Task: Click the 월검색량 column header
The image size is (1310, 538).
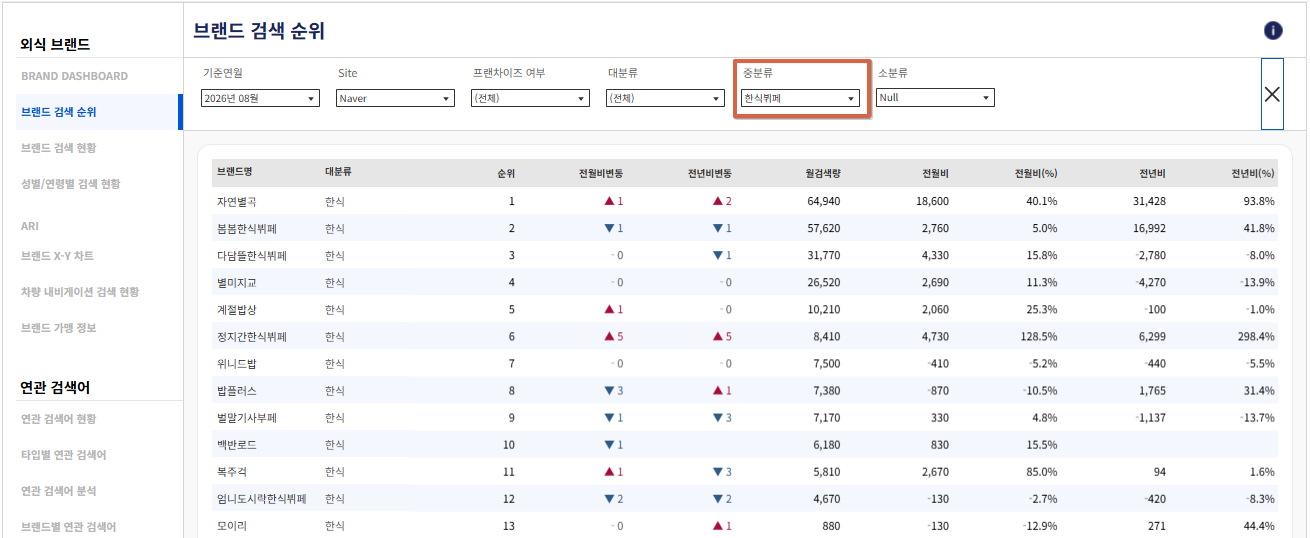Action: tap(823, 173)
